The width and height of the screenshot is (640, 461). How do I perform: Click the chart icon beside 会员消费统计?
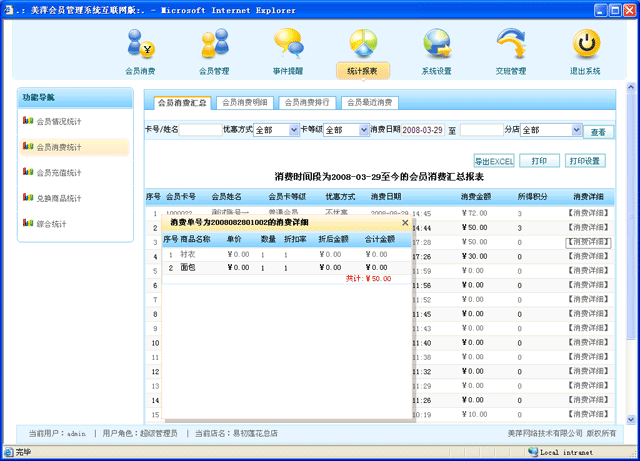click(x=28, y=146)
